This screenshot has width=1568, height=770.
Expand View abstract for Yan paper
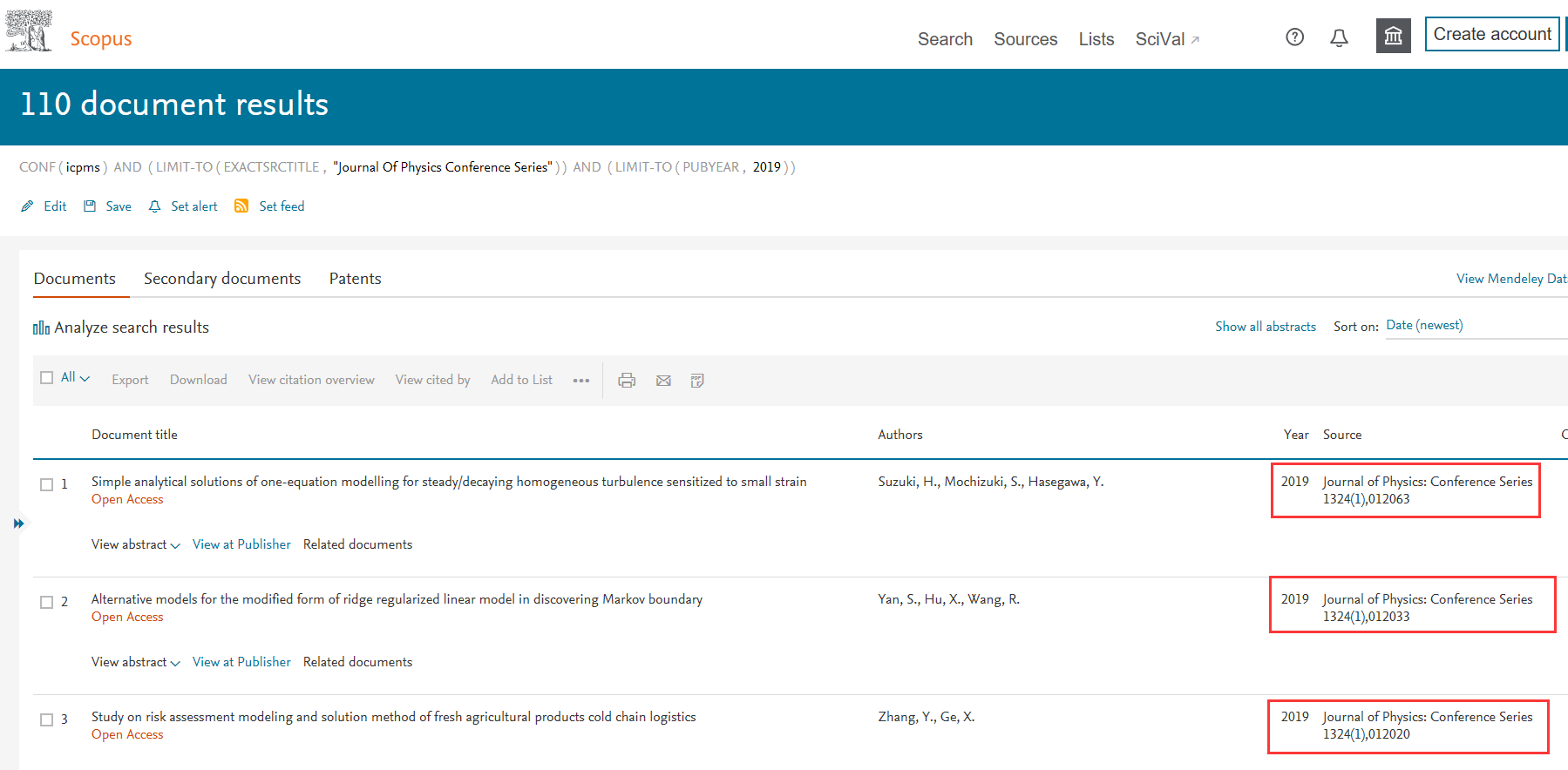pos(136,662)
